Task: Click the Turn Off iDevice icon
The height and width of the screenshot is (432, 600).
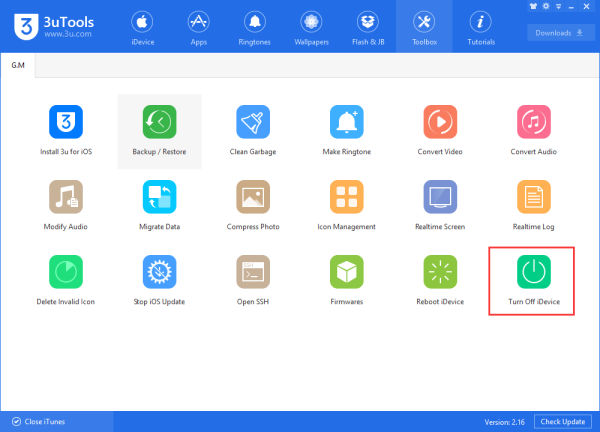Action: (532, 272)
